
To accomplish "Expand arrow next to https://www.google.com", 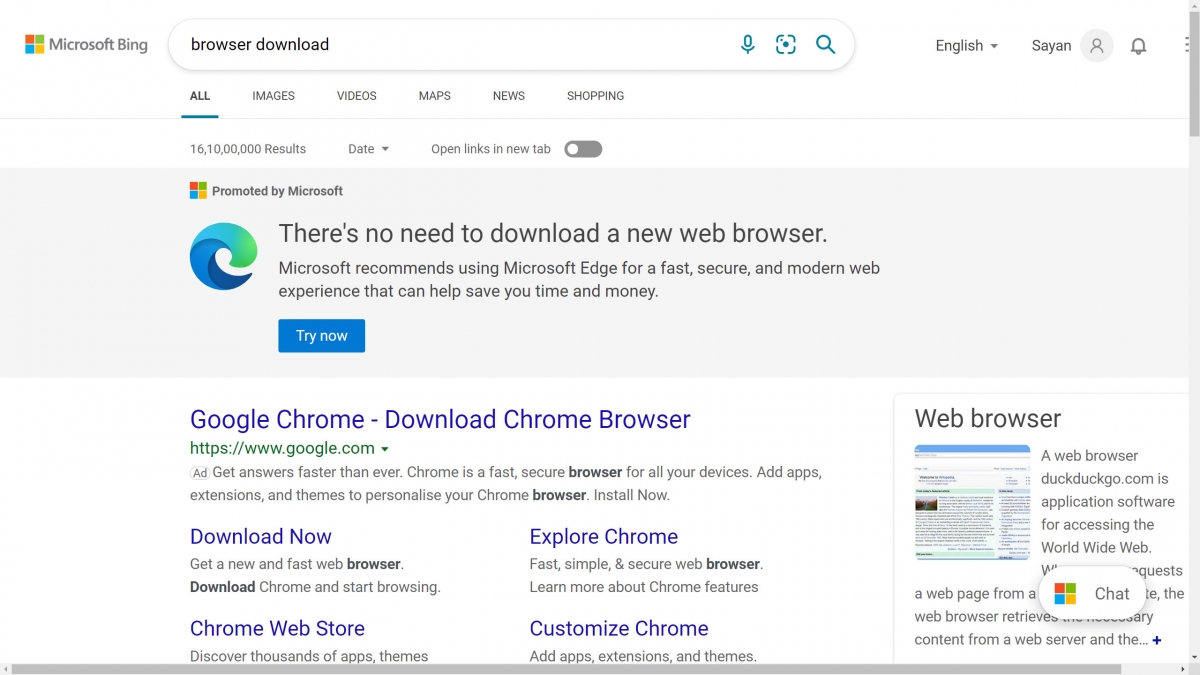I will click(x=385, y=450).
